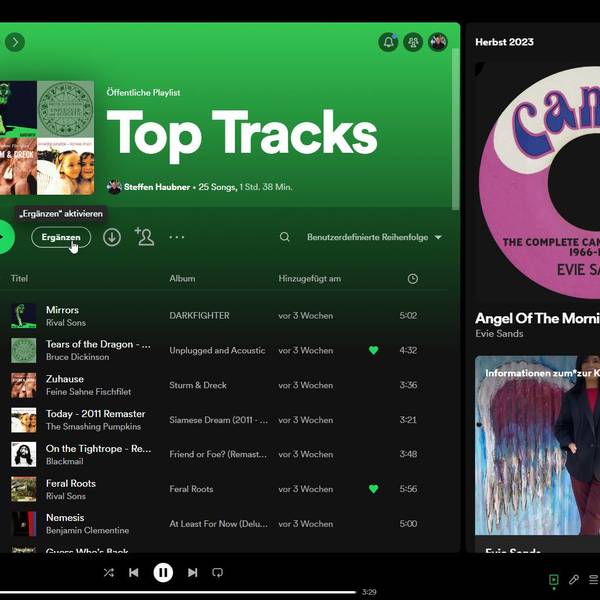Open the Unplugged and Acoustic album
The width and height of the screenshot is (600, 600).
point(217,350)
